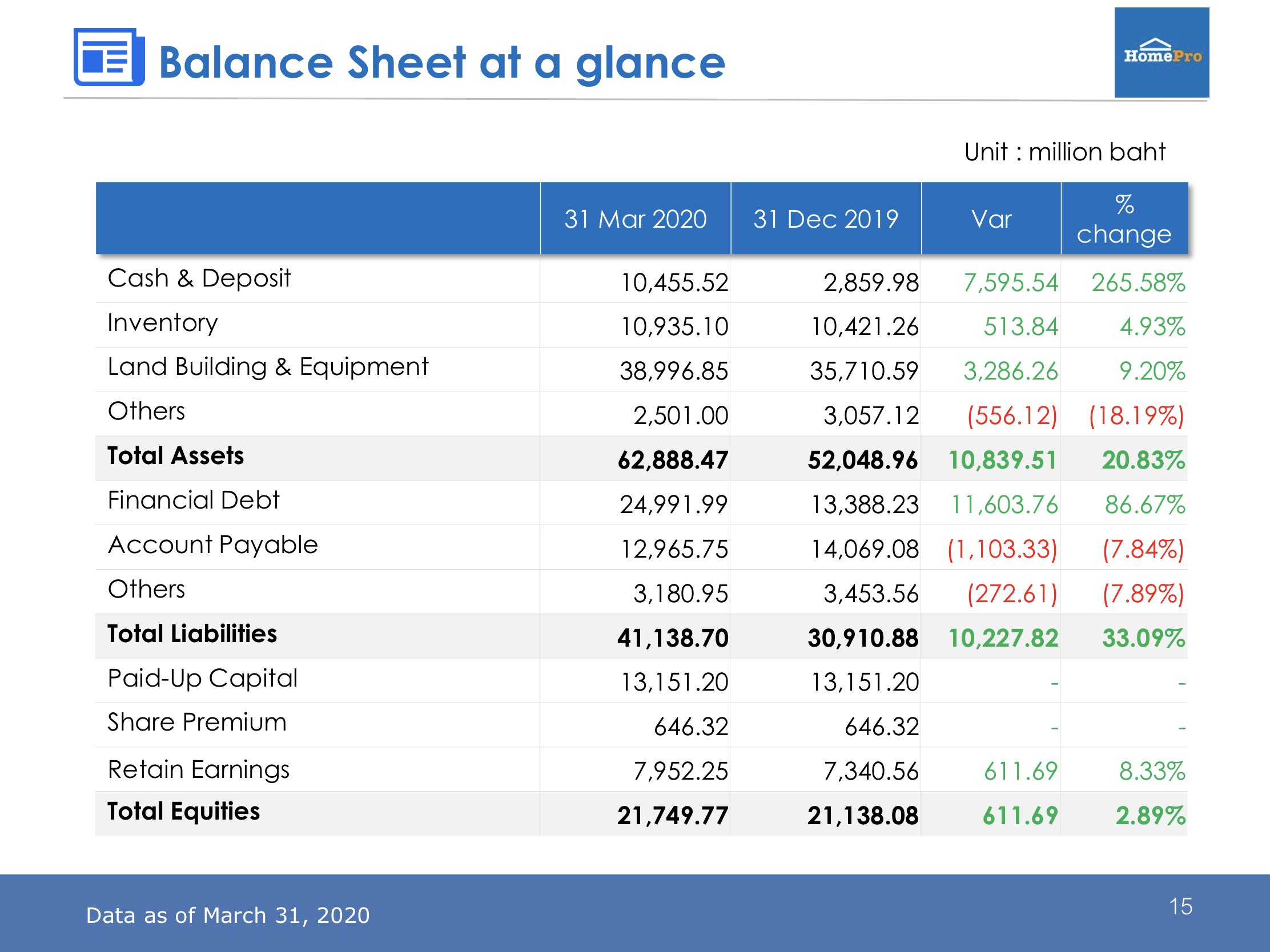
Task: Click the total 30,910.88
Action: [863, 638]
